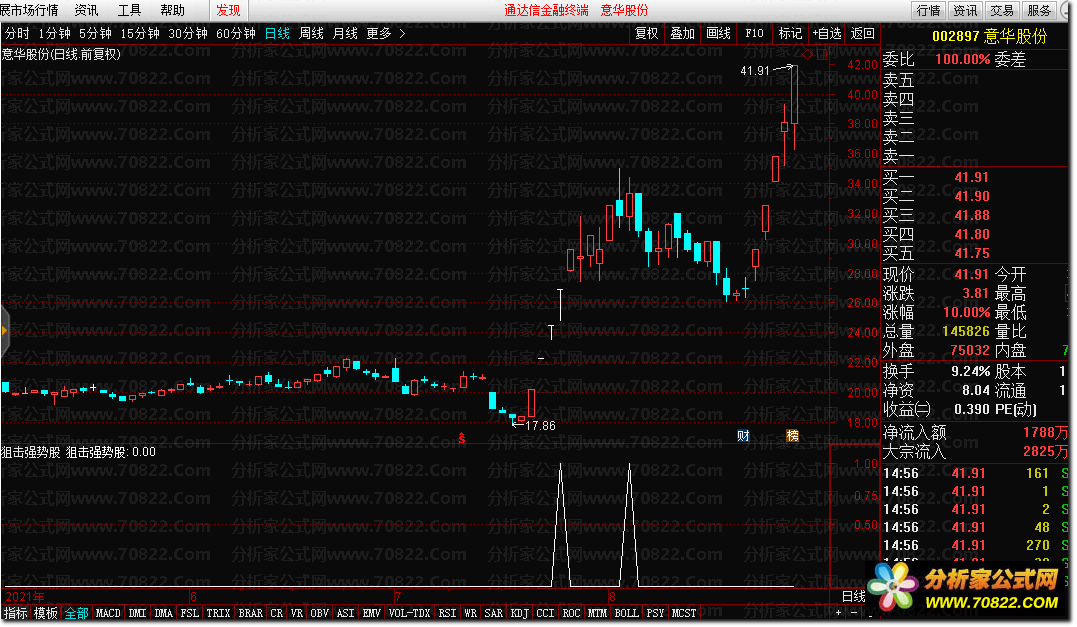The height and width of the screenshot is (627, 1077).
Task: Select the RSI indicator
Action: click(x=447, y=613)
